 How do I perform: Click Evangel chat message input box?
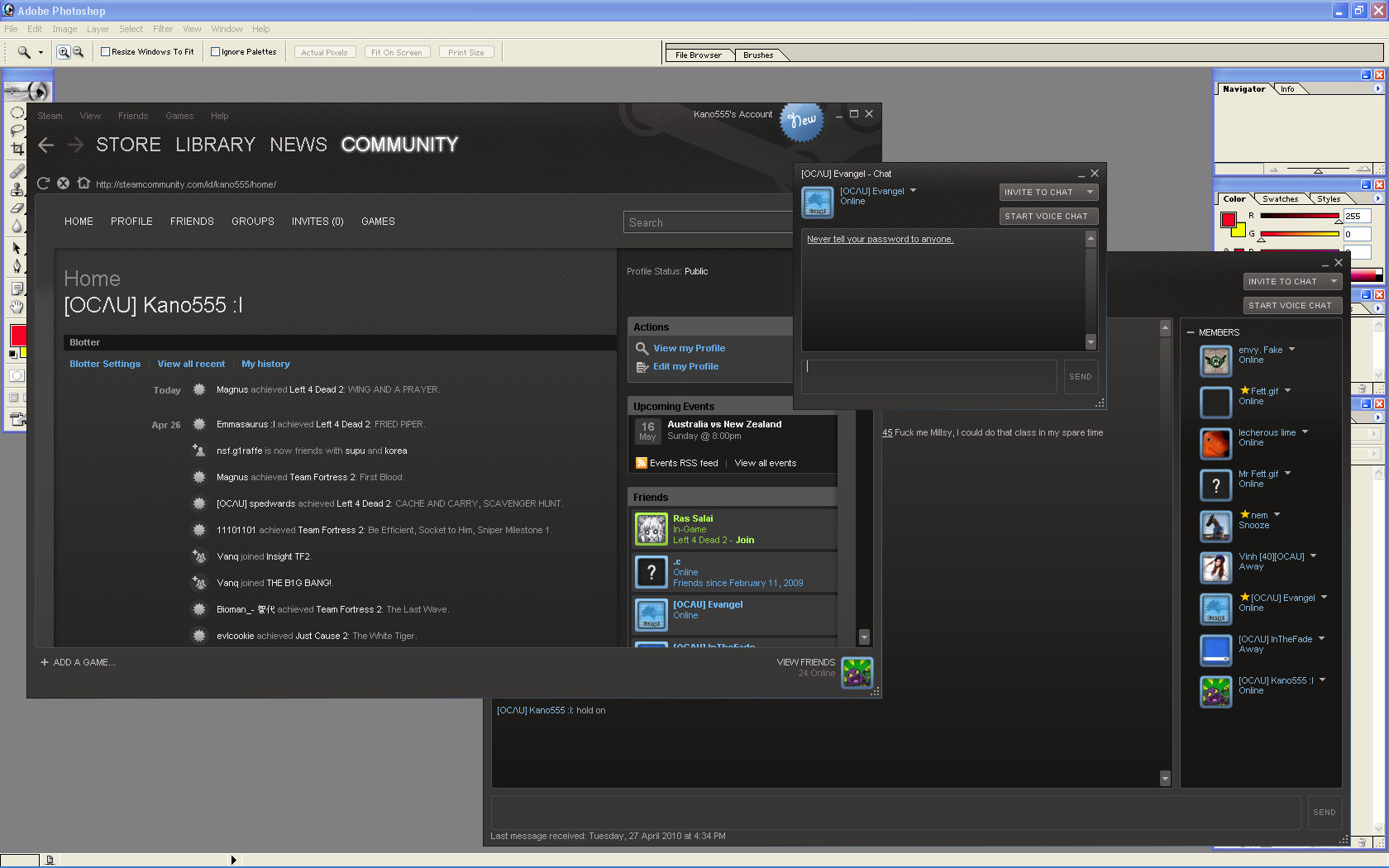929,376
